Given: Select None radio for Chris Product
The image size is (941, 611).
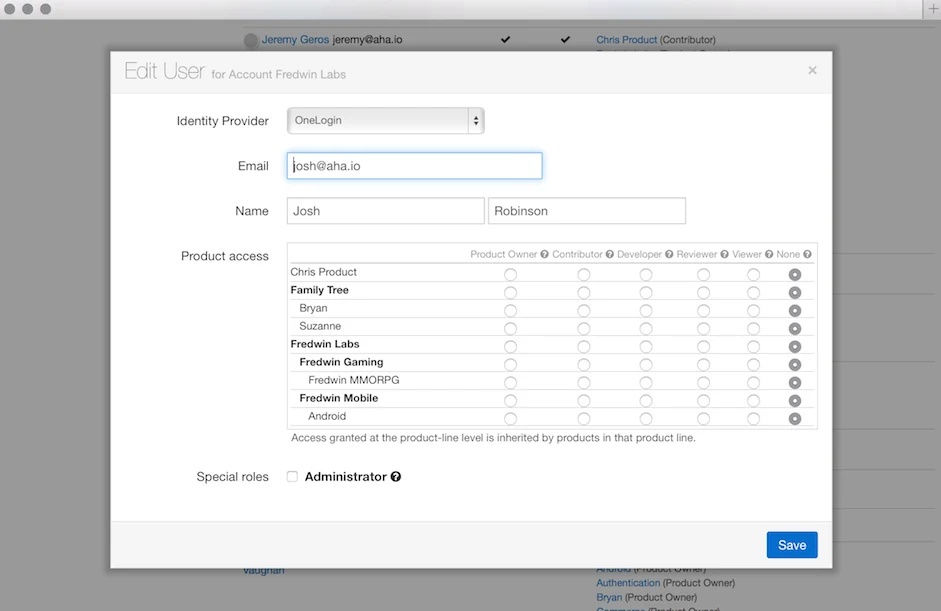Looking at the screenshot, I should click(x=795, y=274).
